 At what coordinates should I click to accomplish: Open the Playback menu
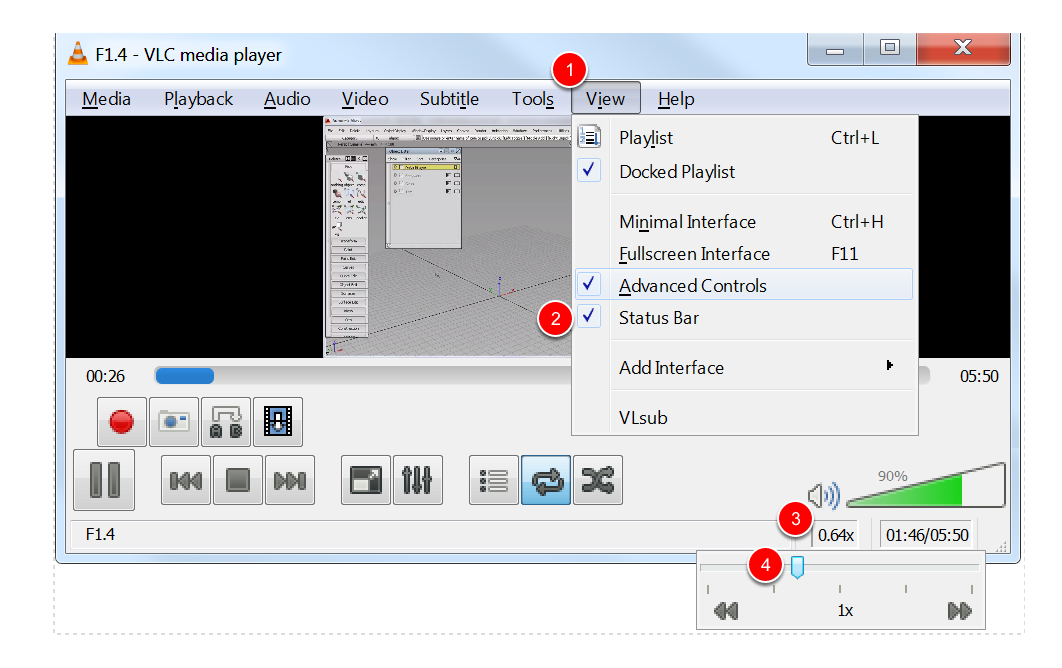click(198, 99)
